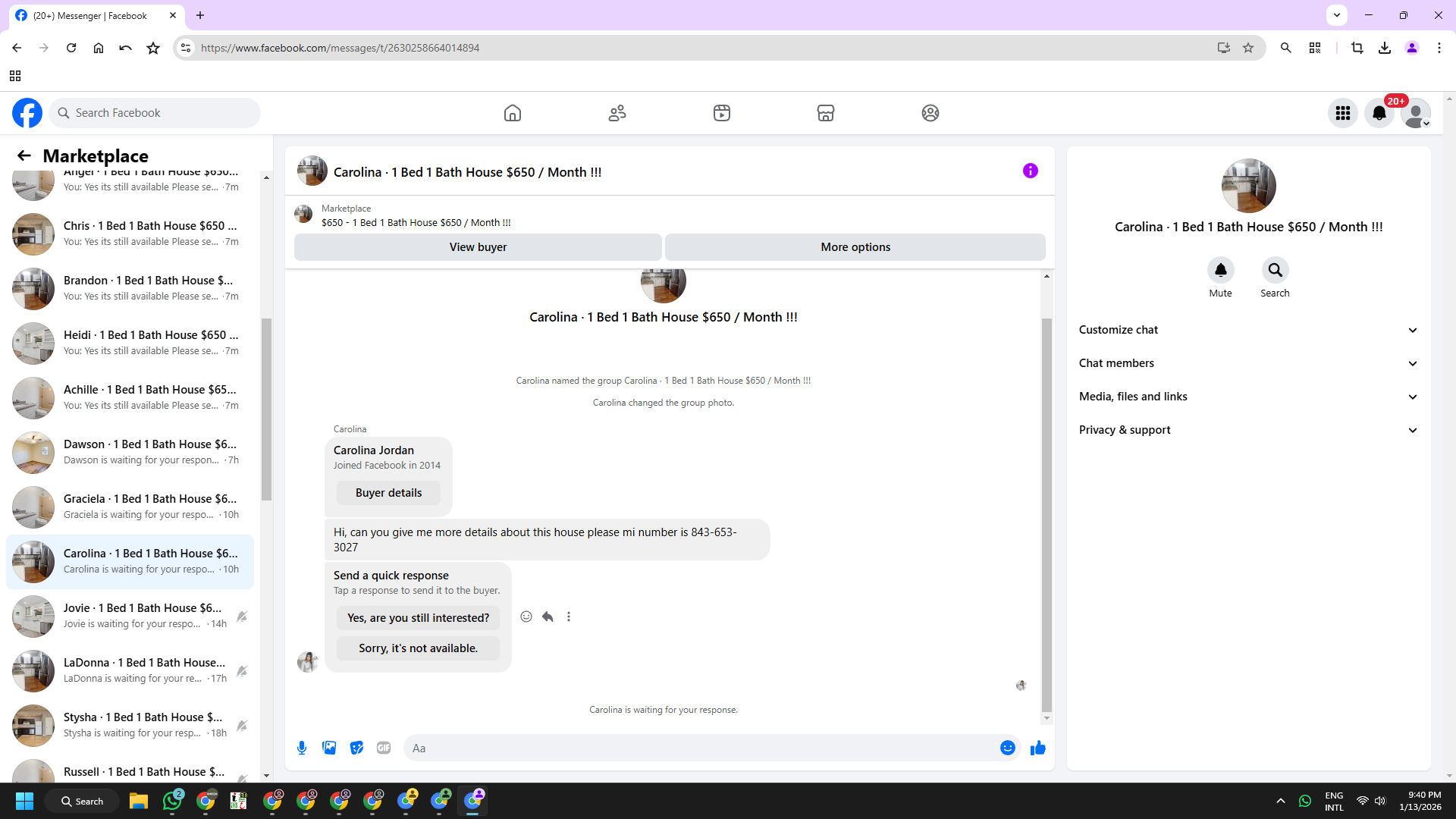The height and width of the screenshot is (819, 1456).
Task: Open the sticker picker icon
Action: [356, 748]
